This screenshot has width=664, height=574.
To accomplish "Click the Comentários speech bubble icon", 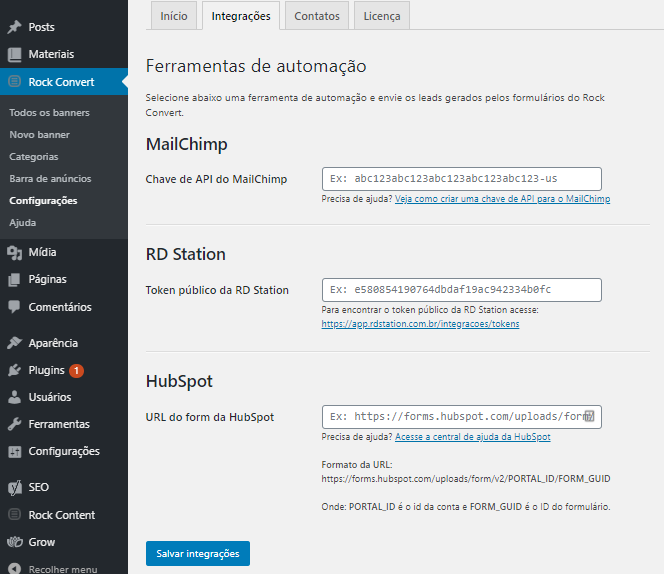I will [14, 307].
